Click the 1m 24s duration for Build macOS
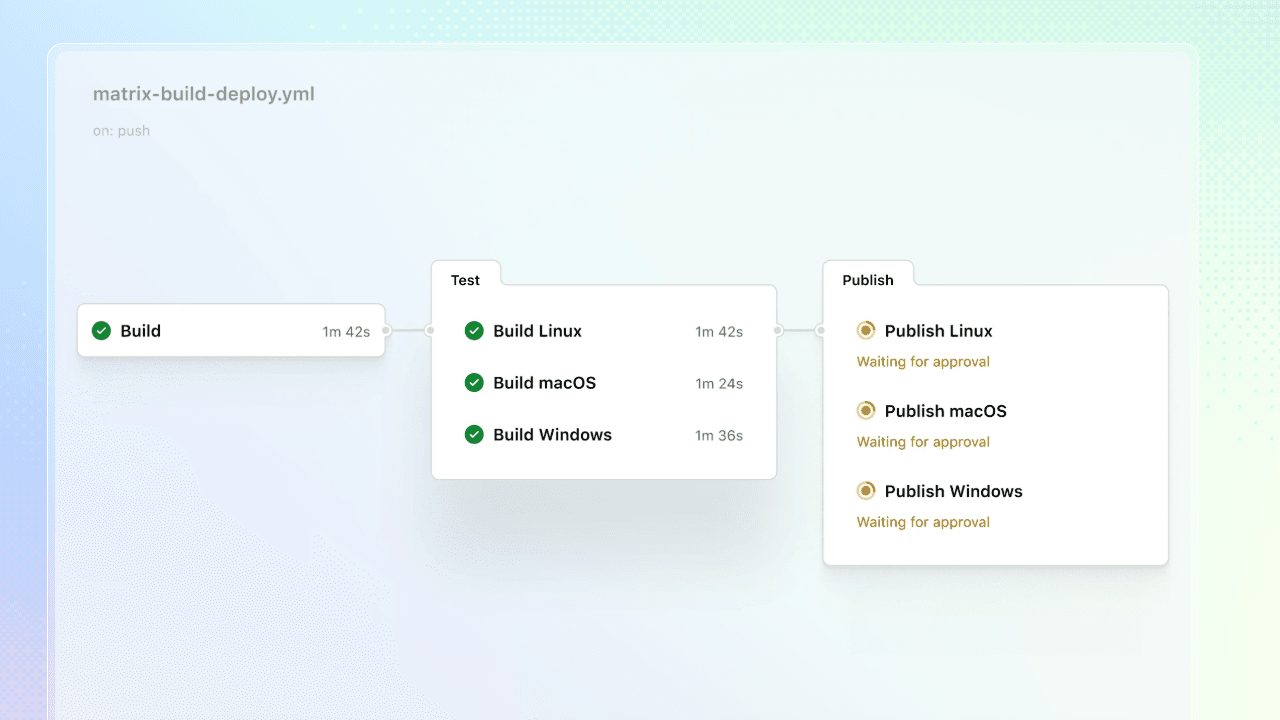This screenshot has width=1280, height=720. 719,384
